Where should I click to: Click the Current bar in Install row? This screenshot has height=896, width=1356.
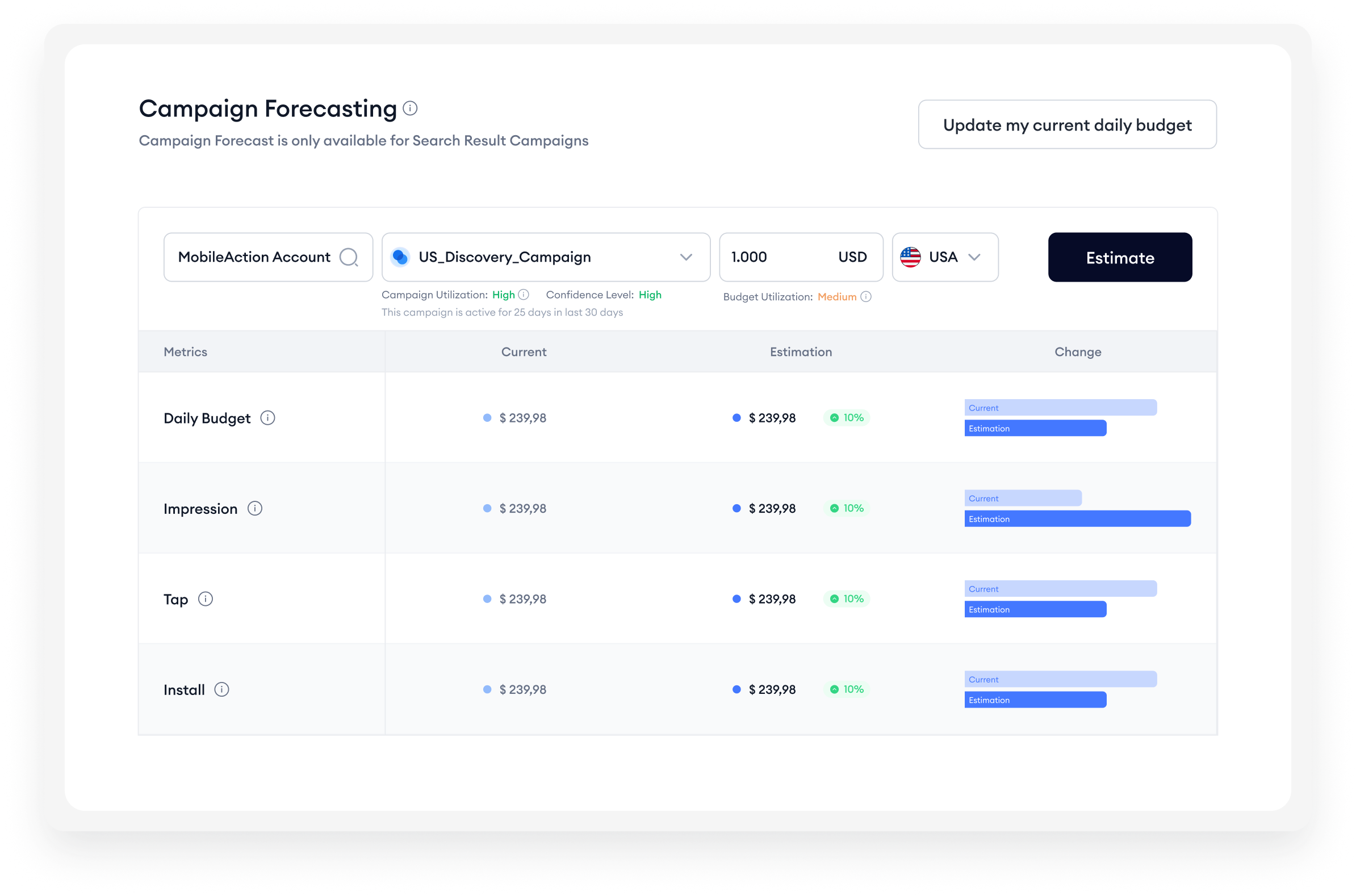[1061, 679]
